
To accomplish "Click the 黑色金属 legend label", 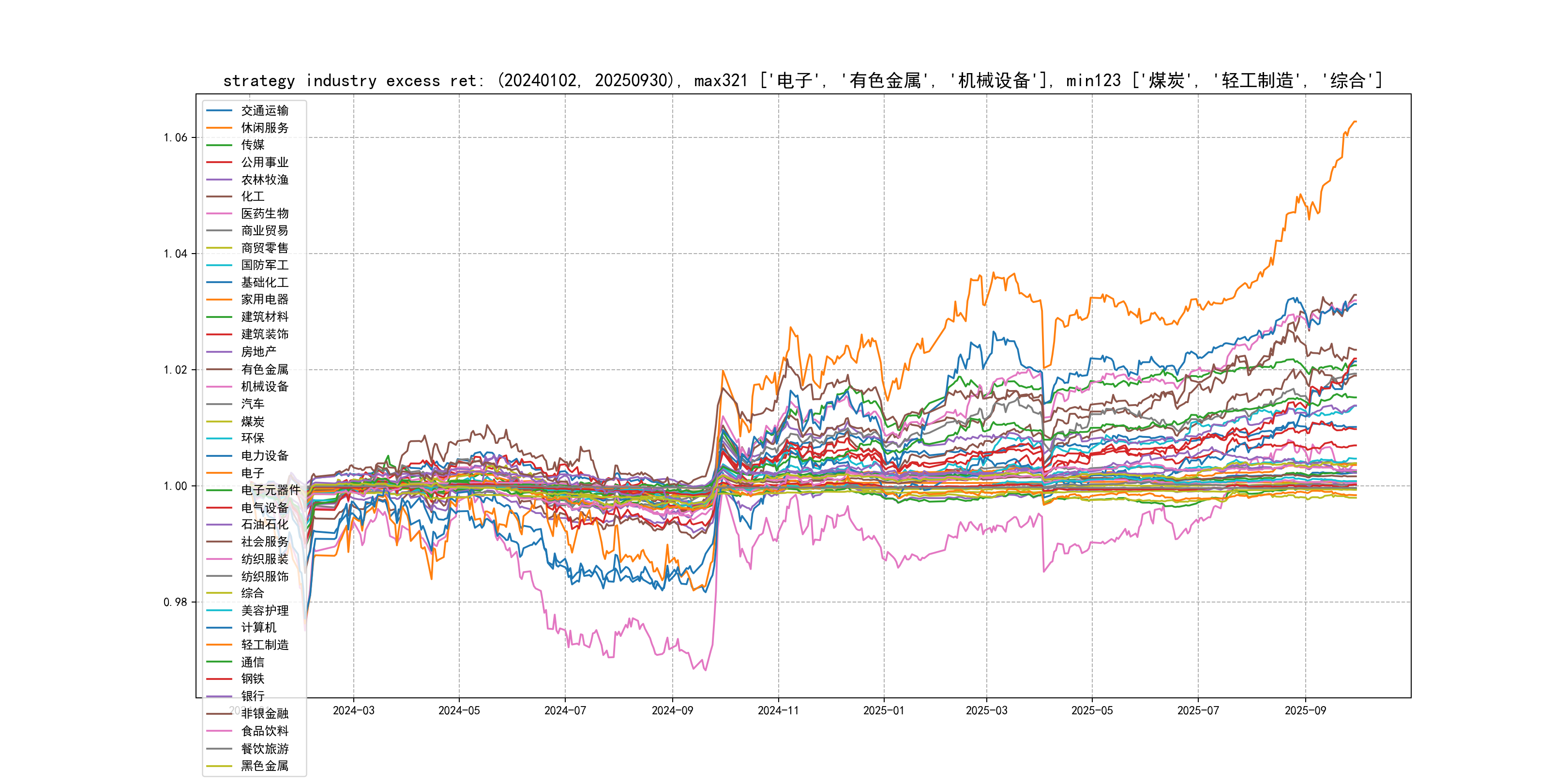I will tap(264, 766).
